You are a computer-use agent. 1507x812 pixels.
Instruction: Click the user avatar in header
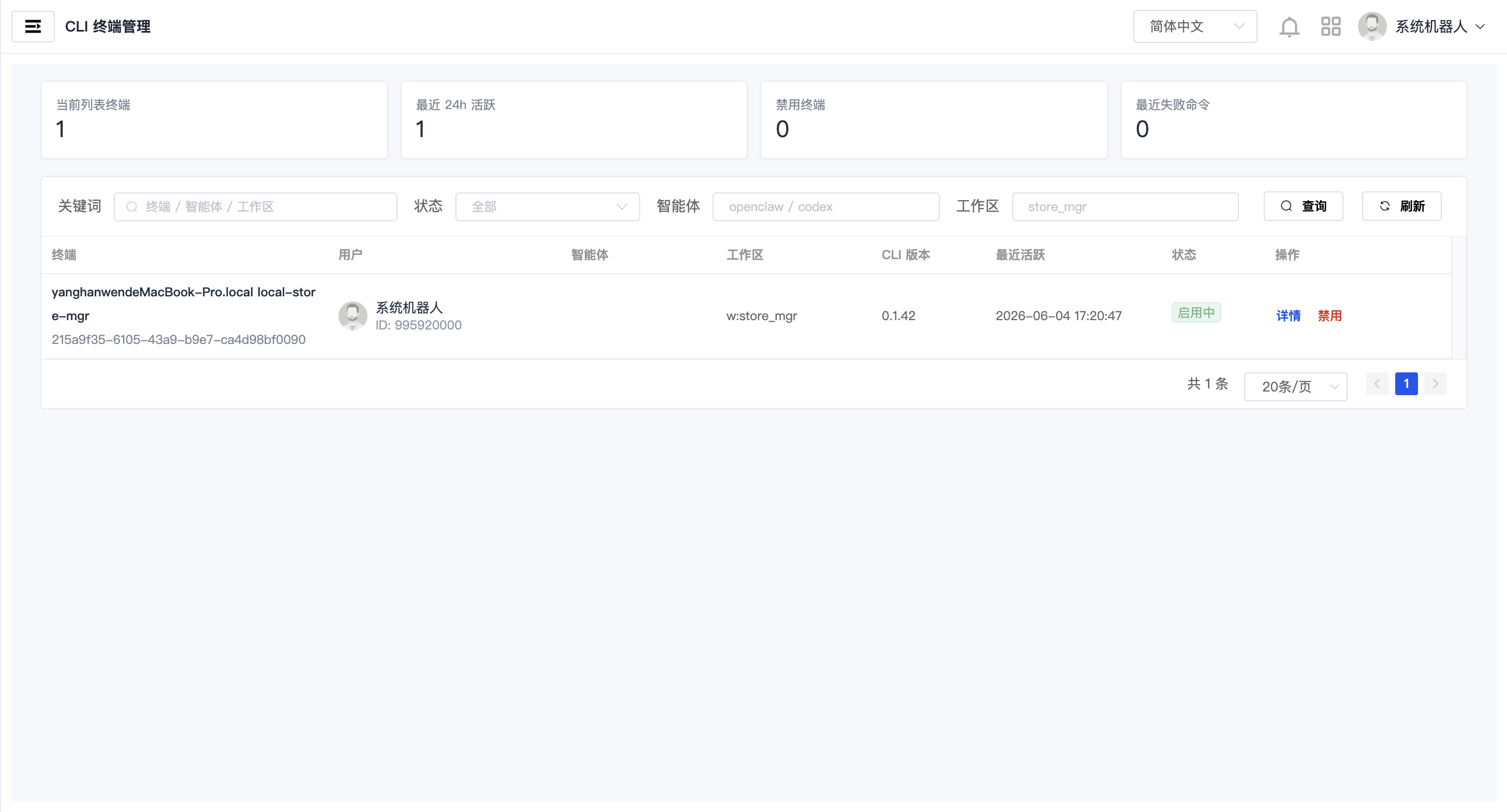tap(1372, 26)
